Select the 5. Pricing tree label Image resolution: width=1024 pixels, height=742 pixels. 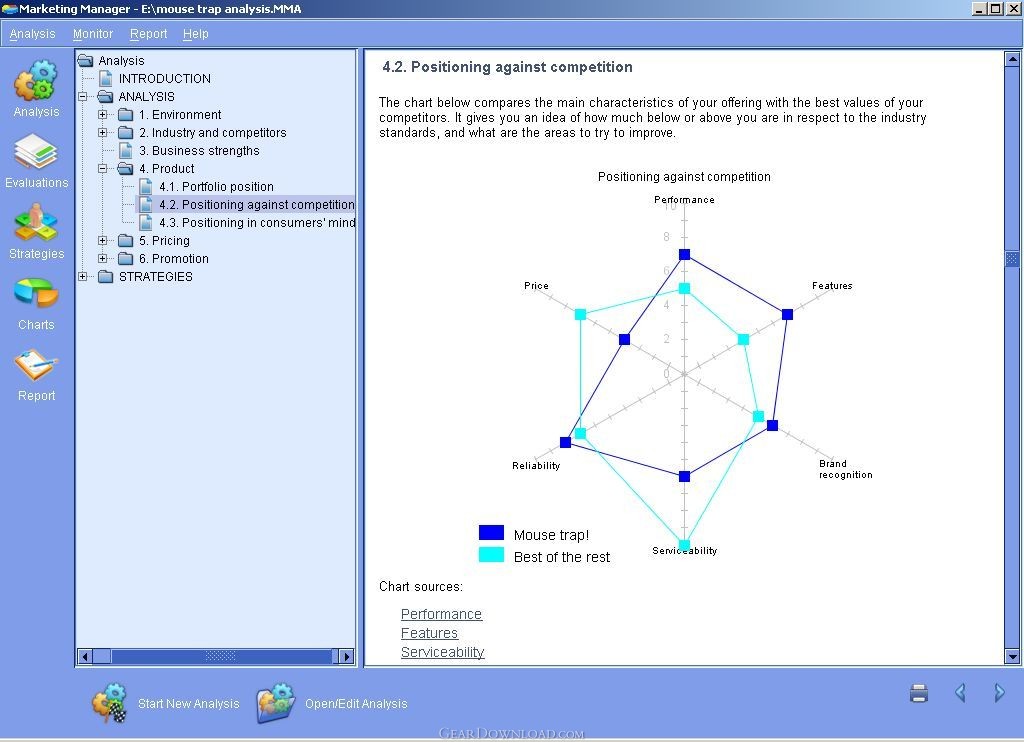coord(164,240)
